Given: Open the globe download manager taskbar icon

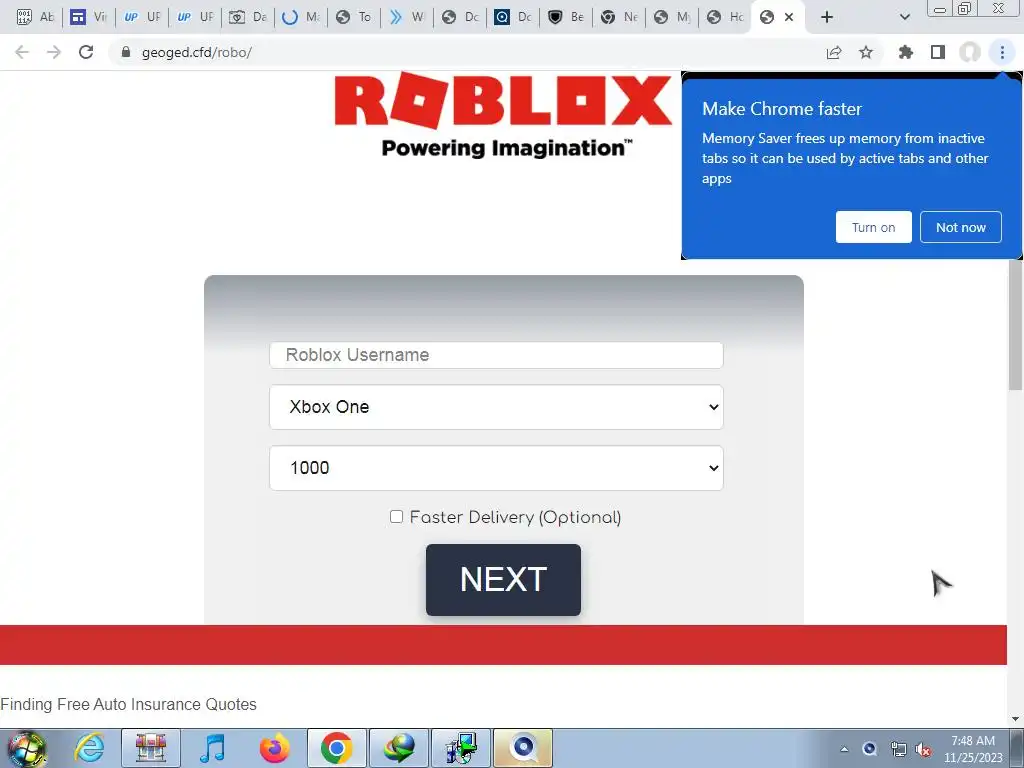Looking at the screenshot, I should 398,748.
